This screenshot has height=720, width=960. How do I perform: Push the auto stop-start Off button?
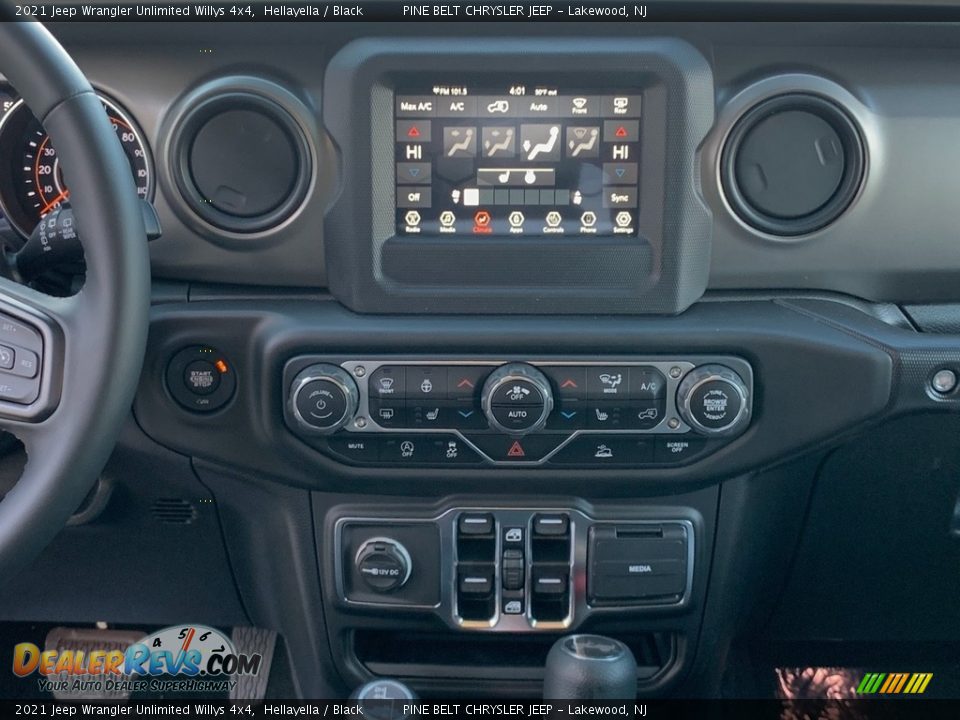pyautogui.click(x=407, y=449)
